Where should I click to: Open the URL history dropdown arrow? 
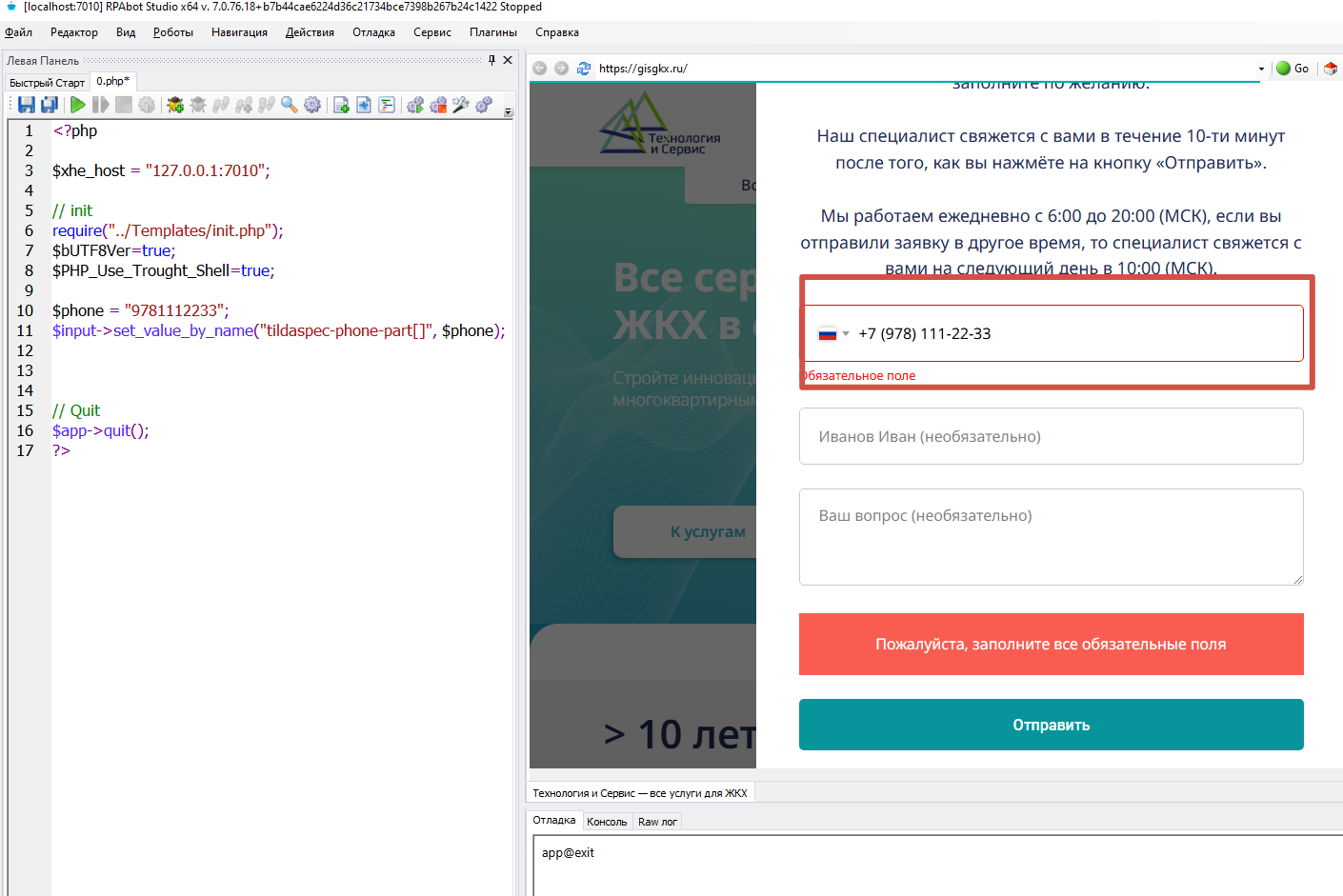[x=1261, y=69]
